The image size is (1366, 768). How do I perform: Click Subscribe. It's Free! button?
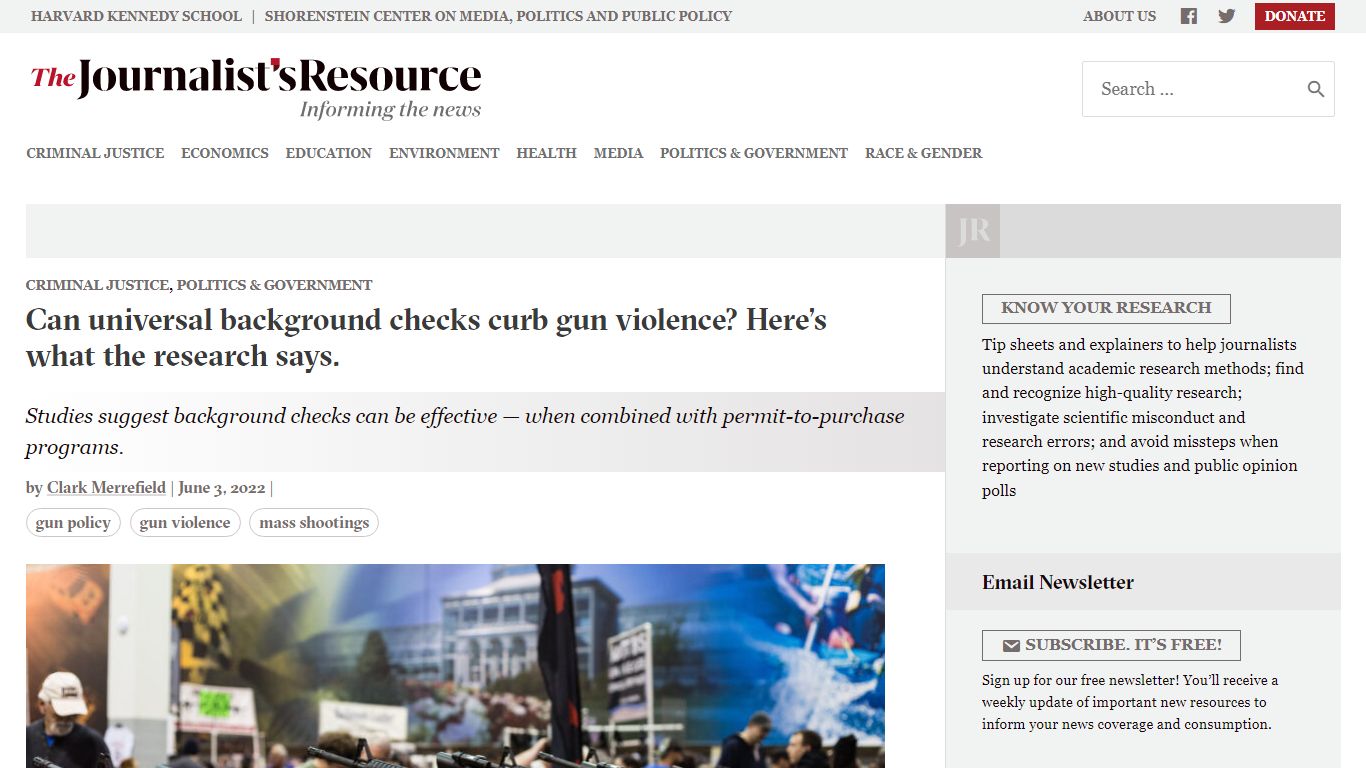coord(1111,645)
